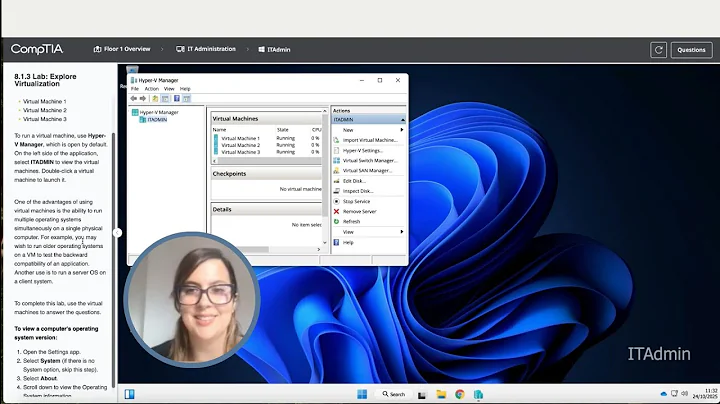Open Virtual SAN Manager
The height and width of the screenshot is (404, 720).
[x=368, y=171]
